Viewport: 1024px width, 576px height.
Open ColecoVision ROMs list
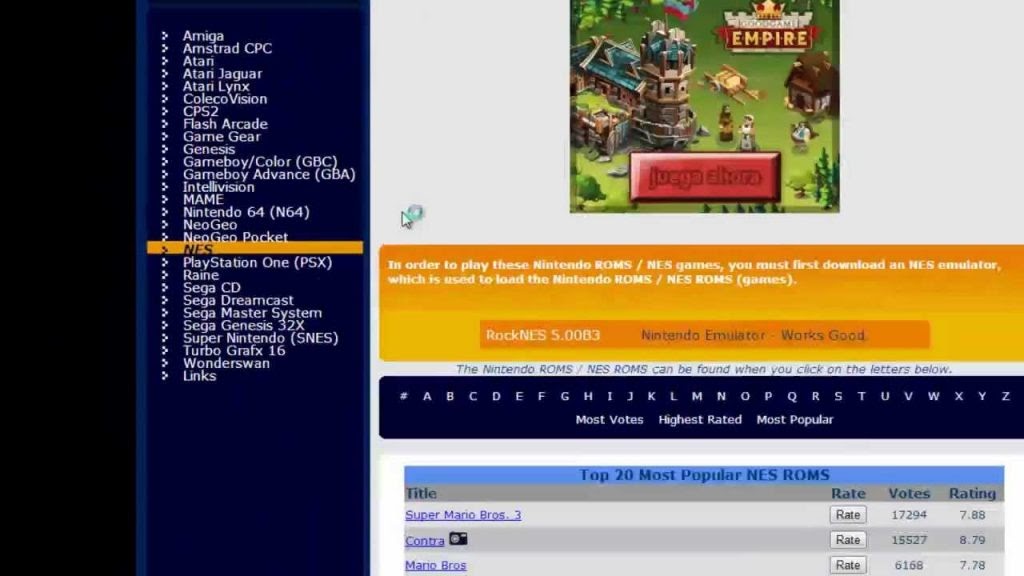tap(225, 99)
